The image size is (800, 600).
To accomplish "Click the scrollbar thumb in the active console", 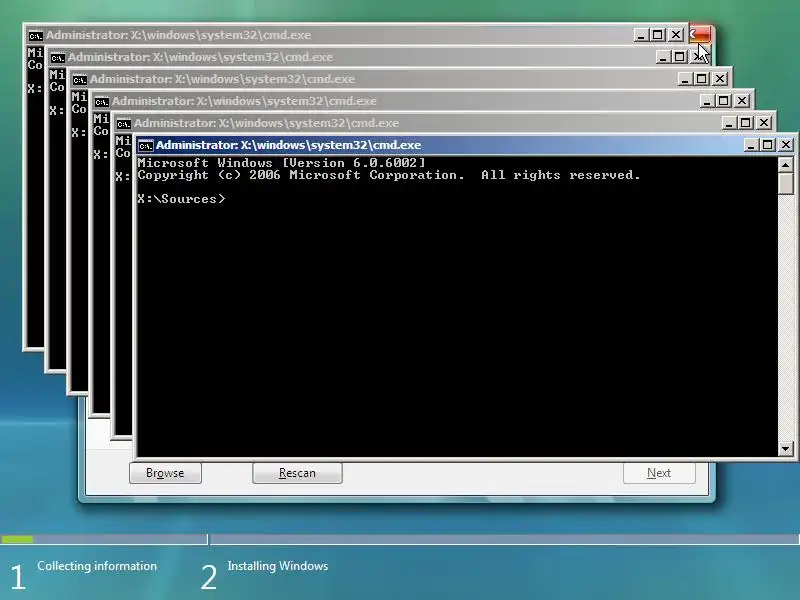I will [x=785, y=183].
